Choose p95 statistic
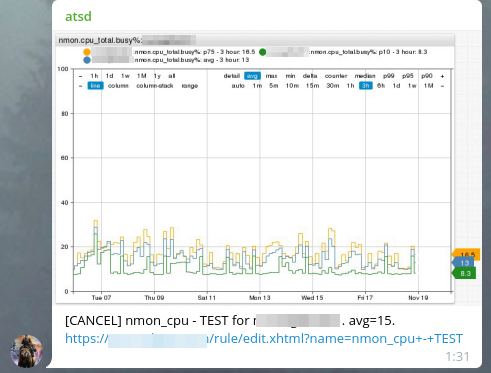This screenshot has height=373, width=491. click(408, 76)
